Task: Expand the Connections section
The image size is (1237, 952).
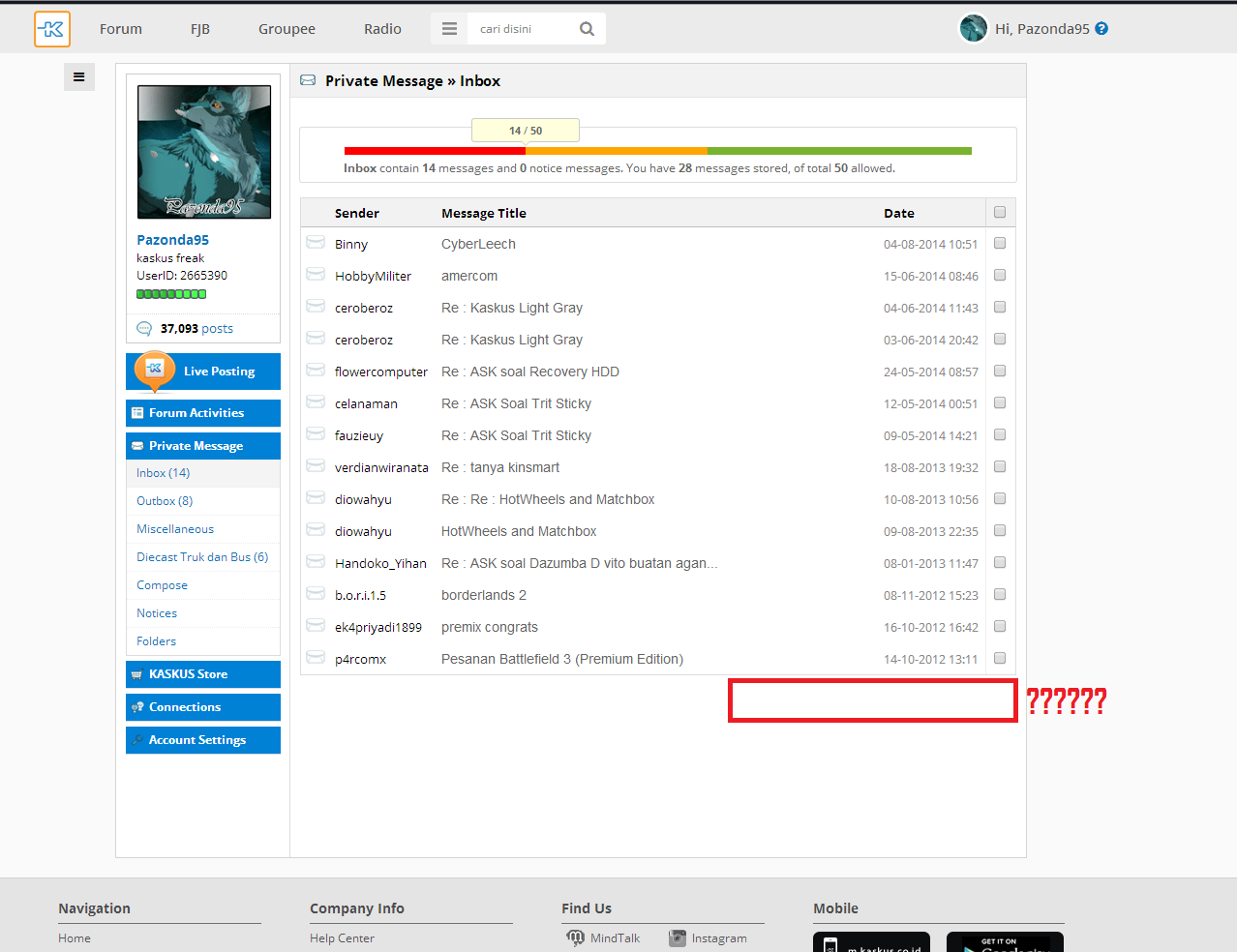Action: 203,707
